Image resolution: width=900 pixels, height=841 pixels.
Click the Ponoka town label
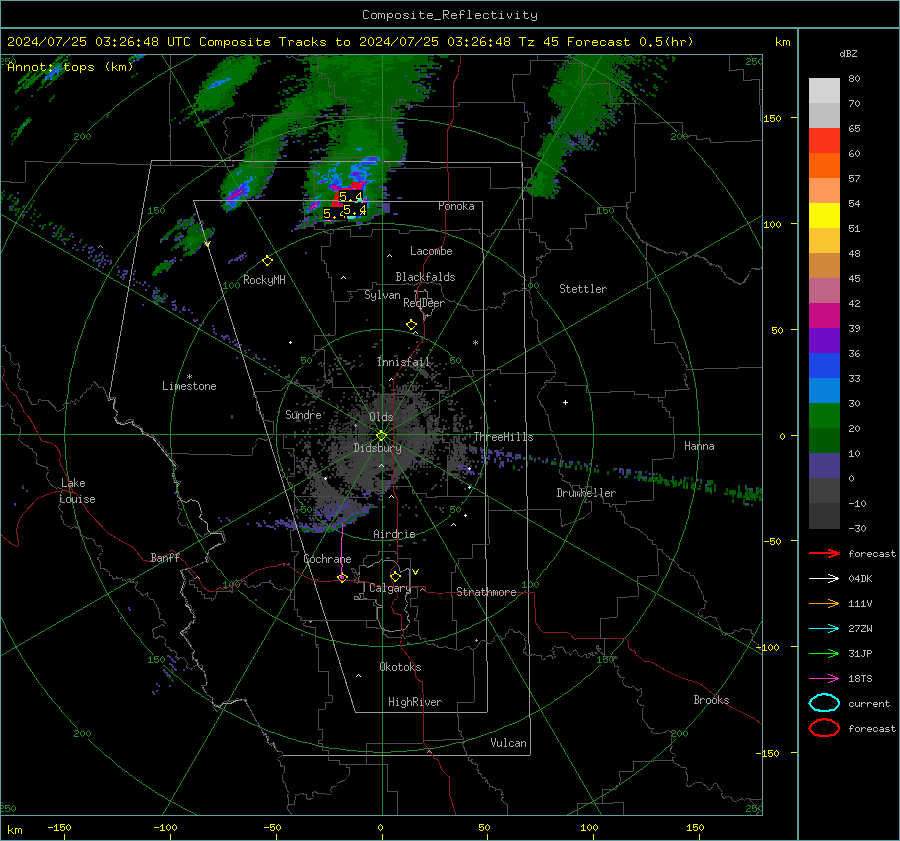click(x=456, y=206)
